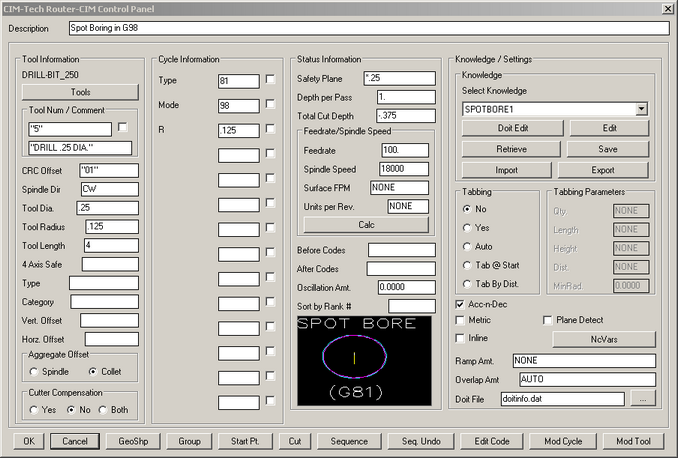Click the Retrieve knowledge button
Screen dimensions: 678x458
[511, 149]
